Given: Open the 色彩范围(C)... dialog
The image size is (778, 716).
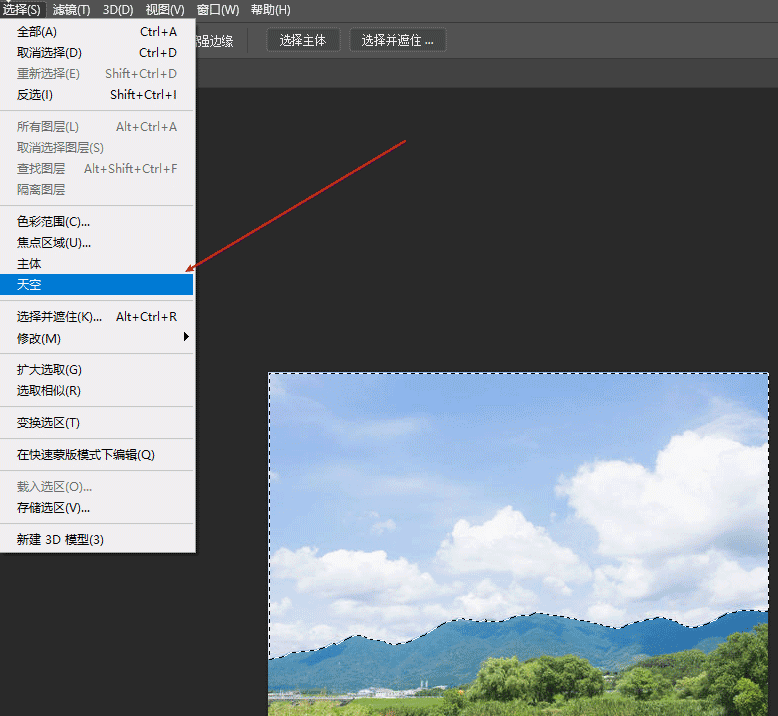Looking at the screenshot, I should (53, 222).
